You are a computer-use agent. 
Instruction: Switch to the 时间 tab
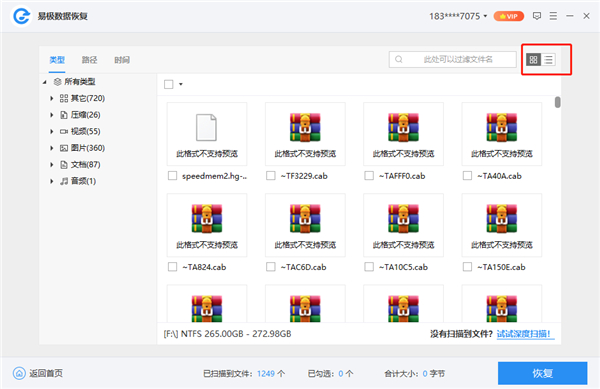pyautogui.click(x=122, y=60)
